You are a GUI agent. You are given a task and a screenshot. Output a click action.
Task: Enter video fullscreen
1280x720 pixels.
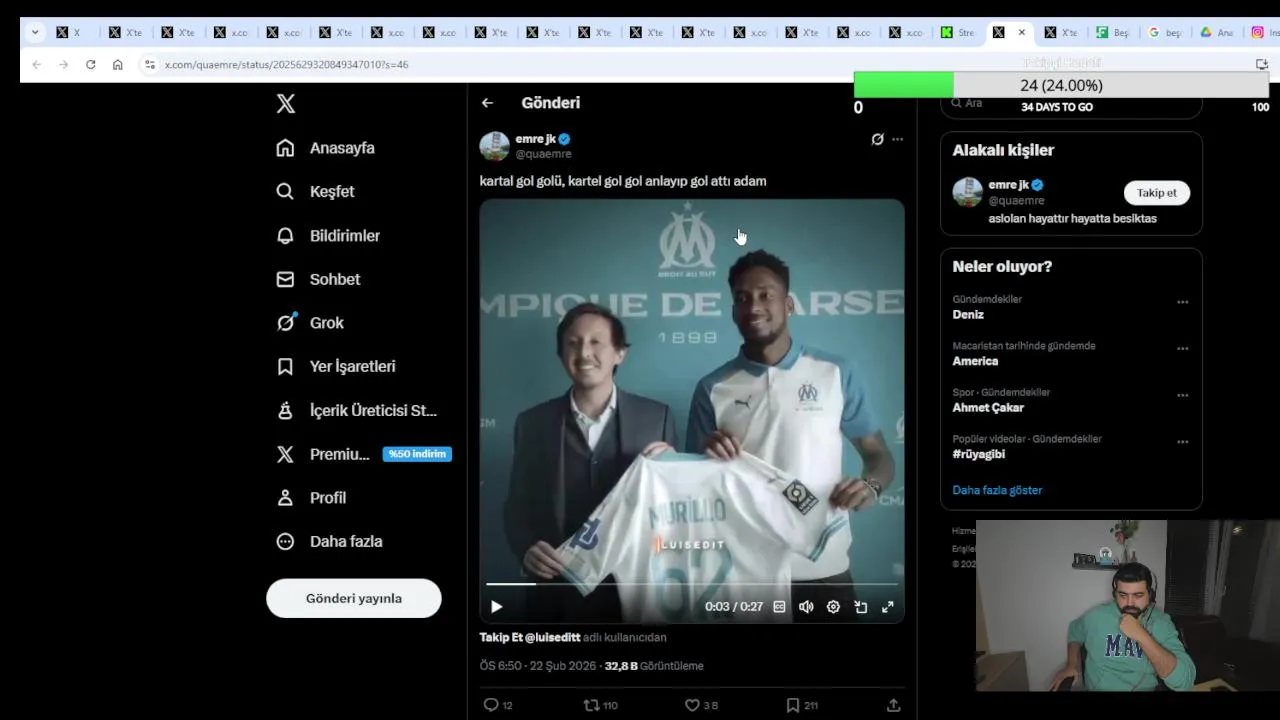(887, 607)
